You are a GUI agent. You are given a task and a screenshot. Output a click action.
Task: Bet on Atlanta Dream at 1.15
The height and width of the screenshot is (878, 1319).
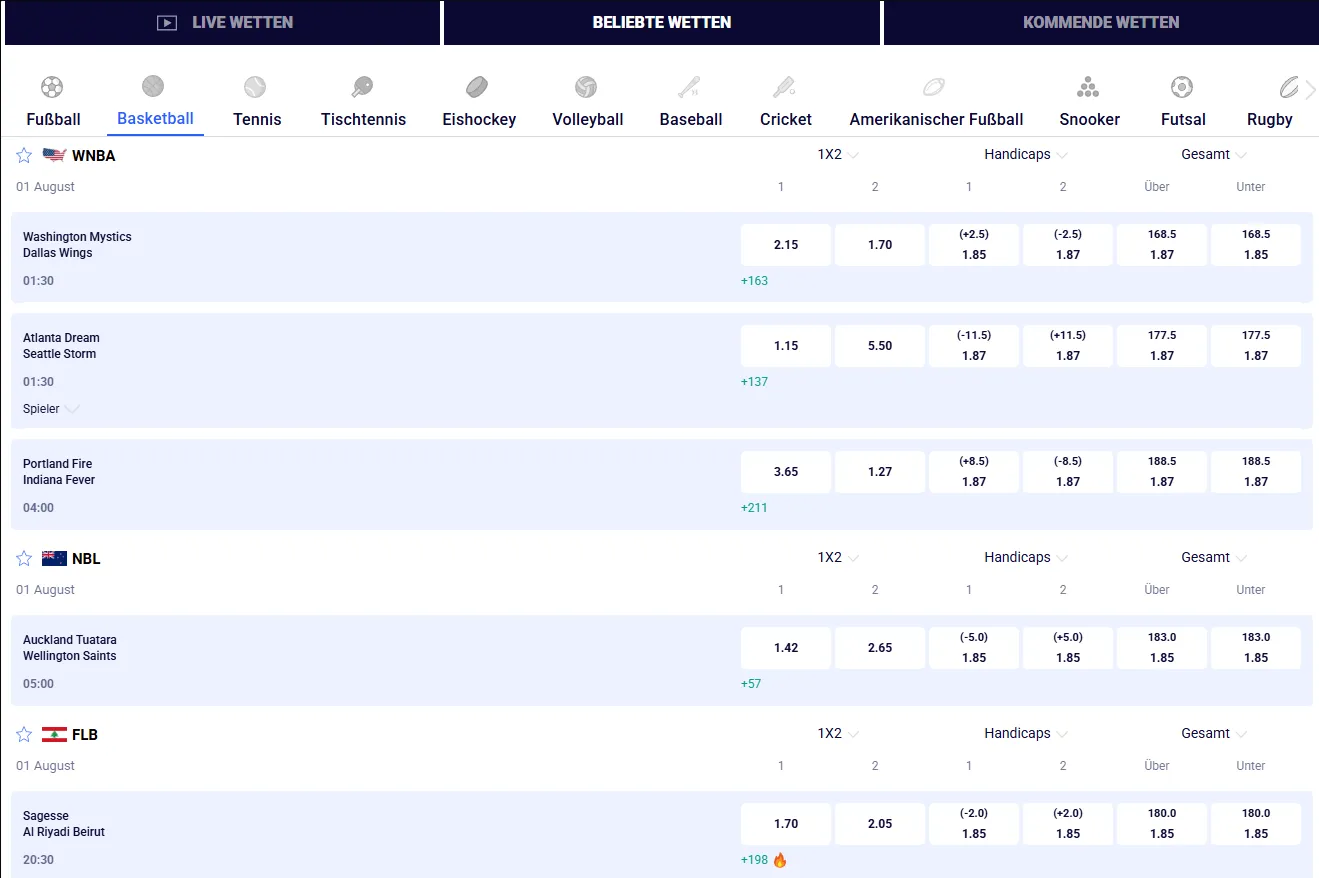[x=786, y=346]
